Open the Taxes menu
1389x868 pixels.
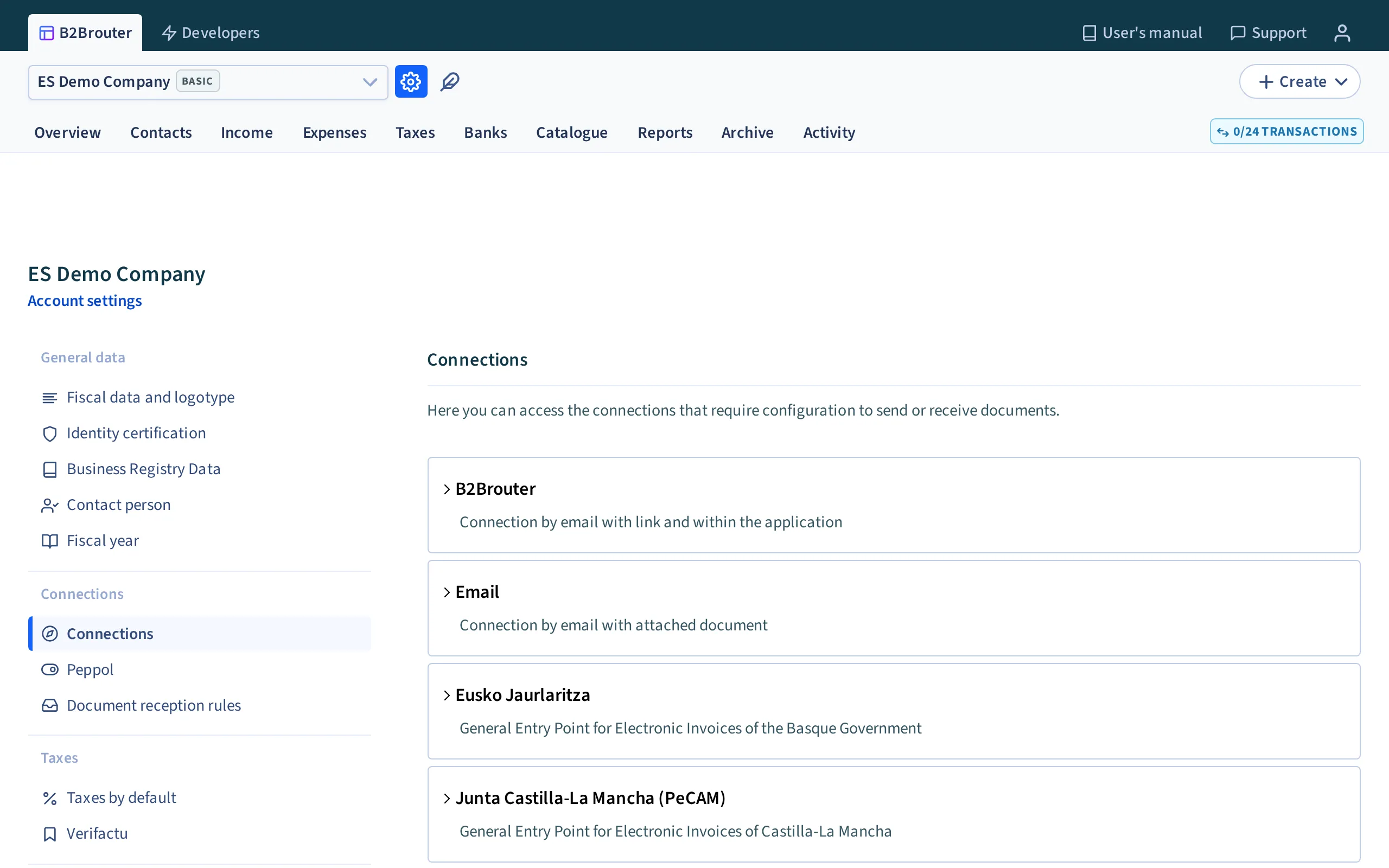415,132
